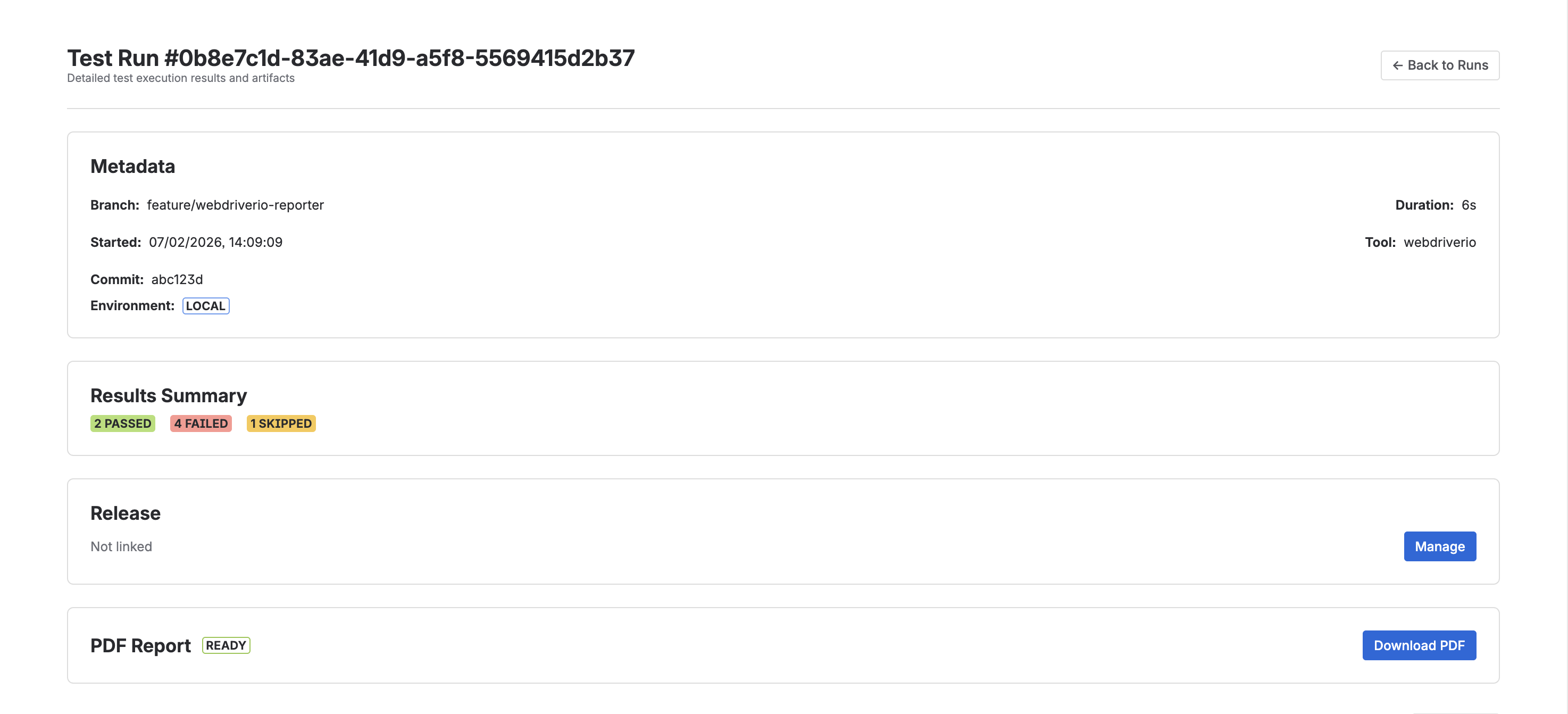The image size is (1568, 714).
Task: Click the Test Run ID heading
Action: pyautogui.click(x=351, y=58)
